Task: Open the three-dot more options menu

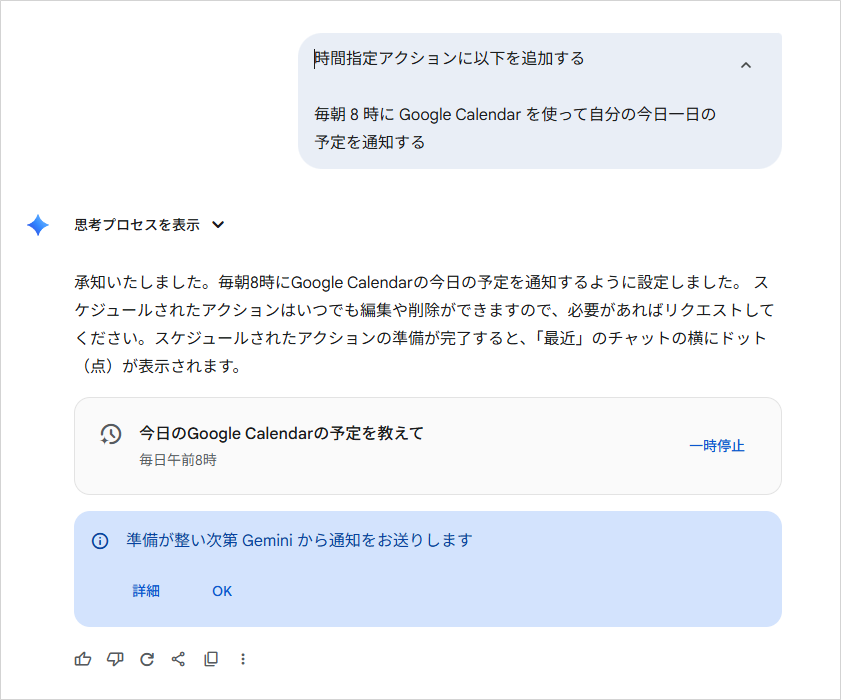Action: click(243, 659)
